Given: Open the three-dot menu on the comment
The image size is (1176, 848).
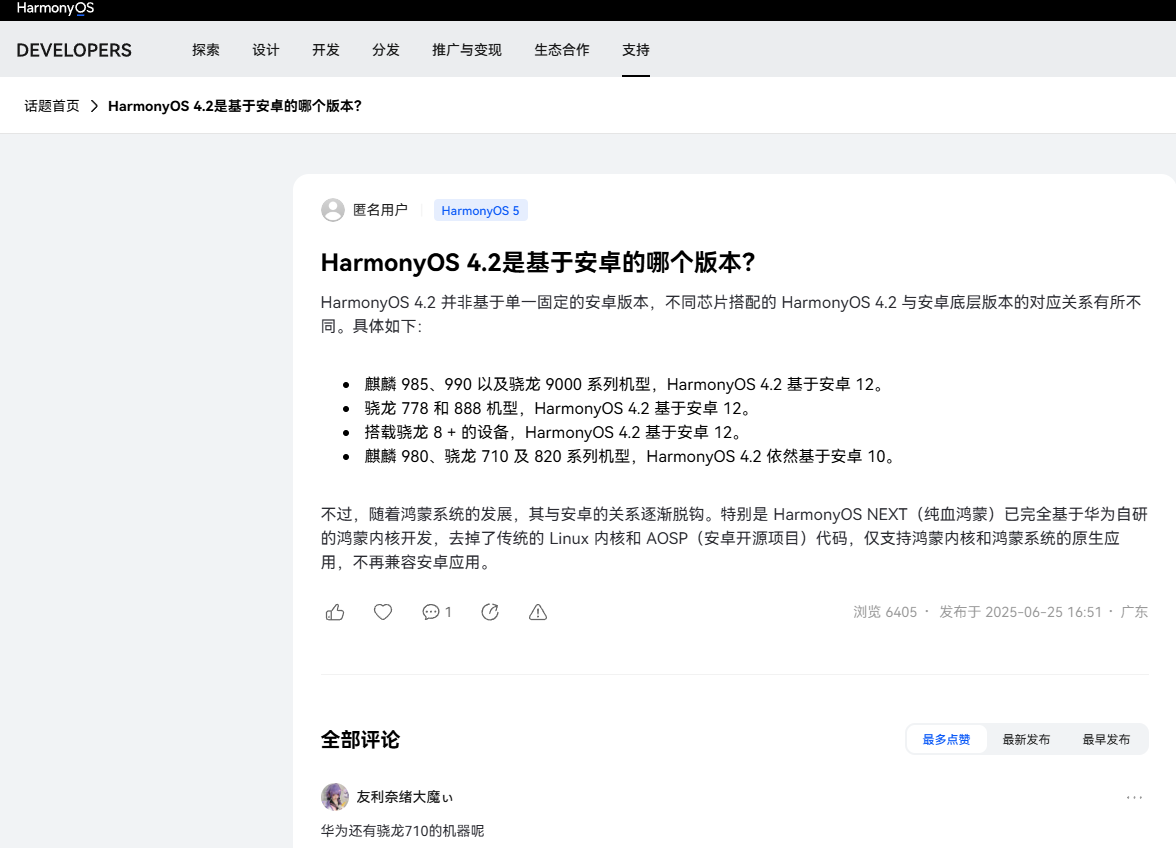Looking at the screenshot, I should tap(1134, 797).
